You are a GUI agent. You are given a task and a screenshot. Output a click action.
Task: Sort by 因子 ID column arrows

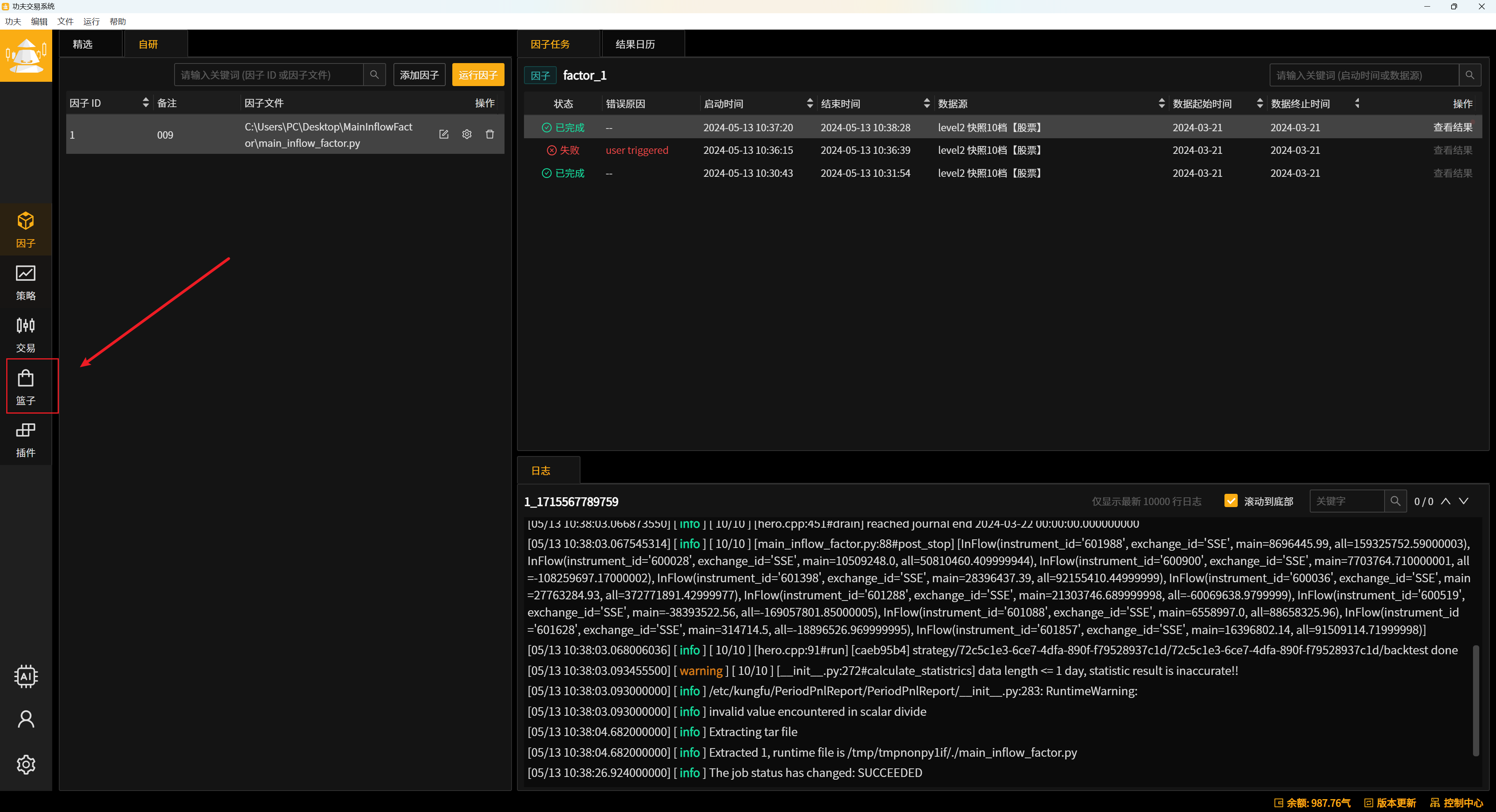click(x=145, y=103)
